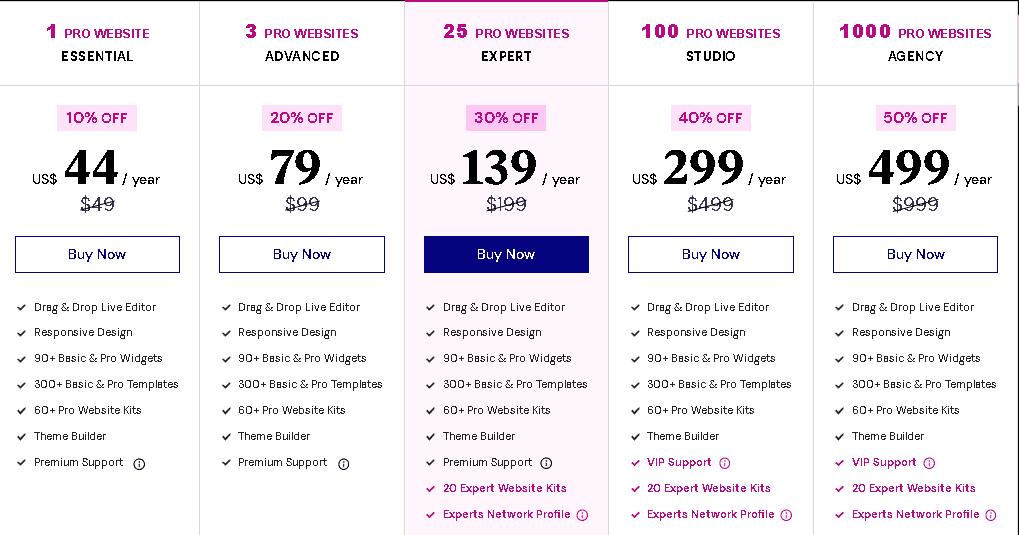
Task: Click the 50% OFF discount badge
Action: [x=915, y=118]
